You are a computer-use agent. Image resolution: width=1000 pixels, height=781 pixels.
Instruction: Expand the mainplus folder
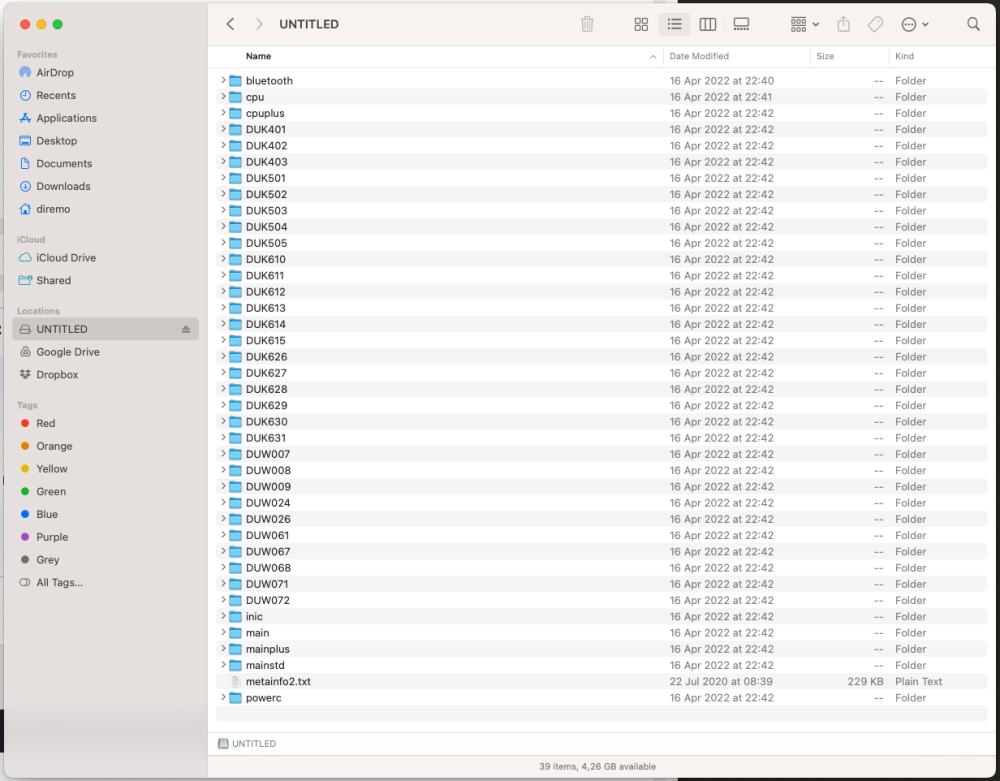pyautogui.click(x=223, y=649)
